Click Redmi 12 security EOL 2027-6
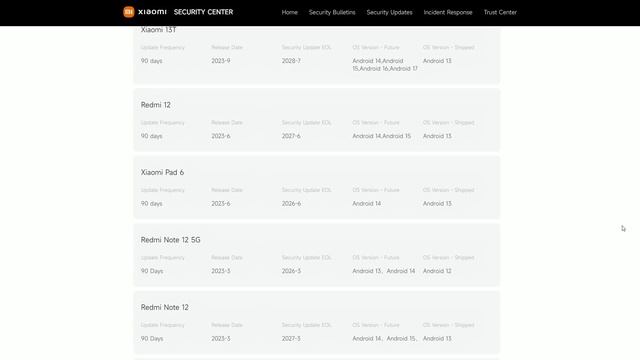 point(291,136)
